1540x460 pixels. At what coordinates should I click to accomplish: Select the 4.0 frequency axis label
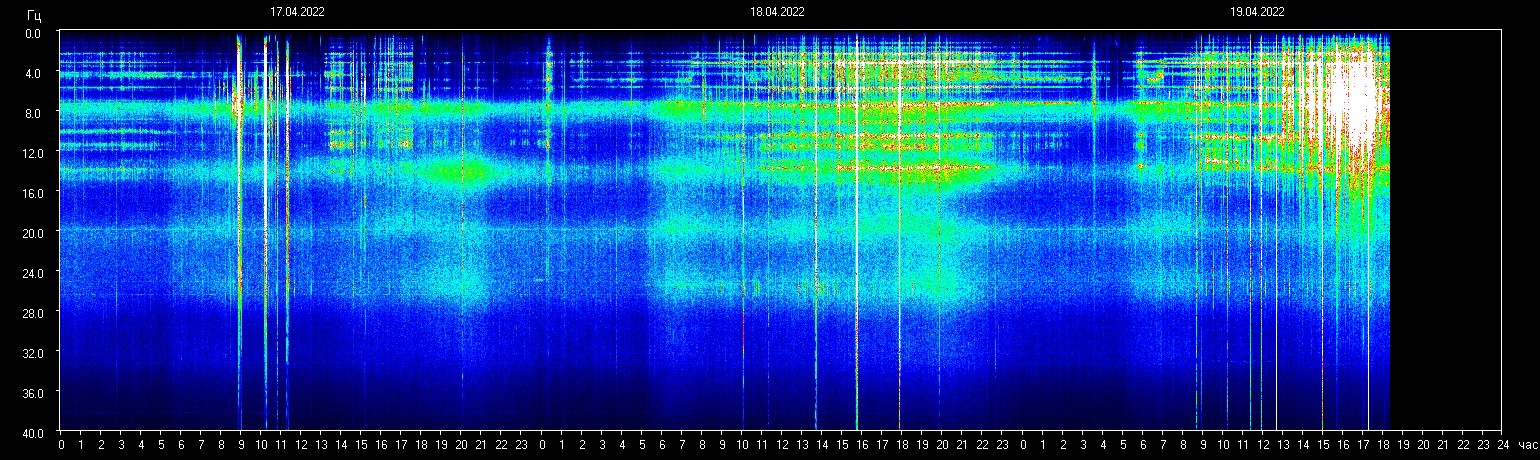(33, 73)
